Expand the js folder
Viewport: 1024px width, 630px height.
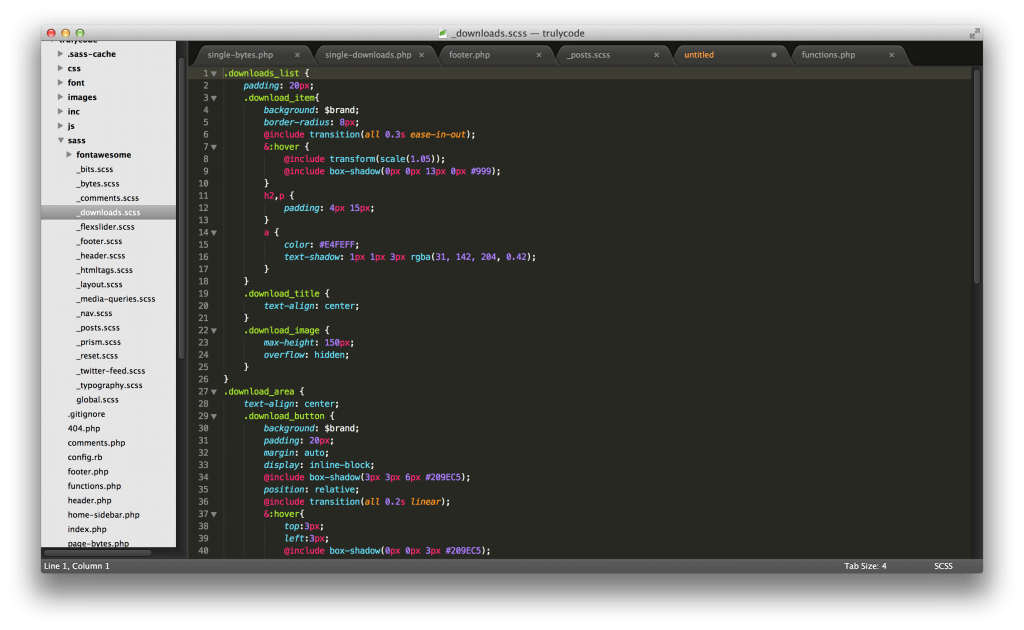click(60, 125)
